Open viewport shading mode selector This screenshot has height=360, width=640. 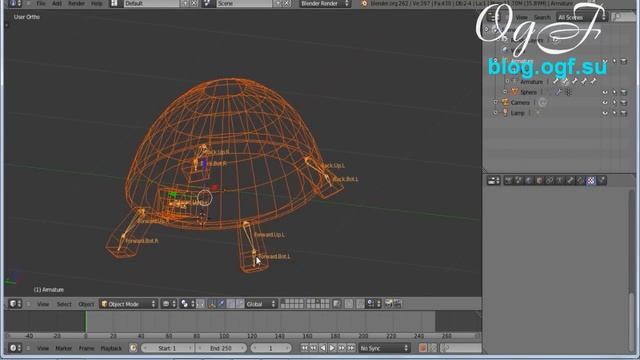(169, 304)
